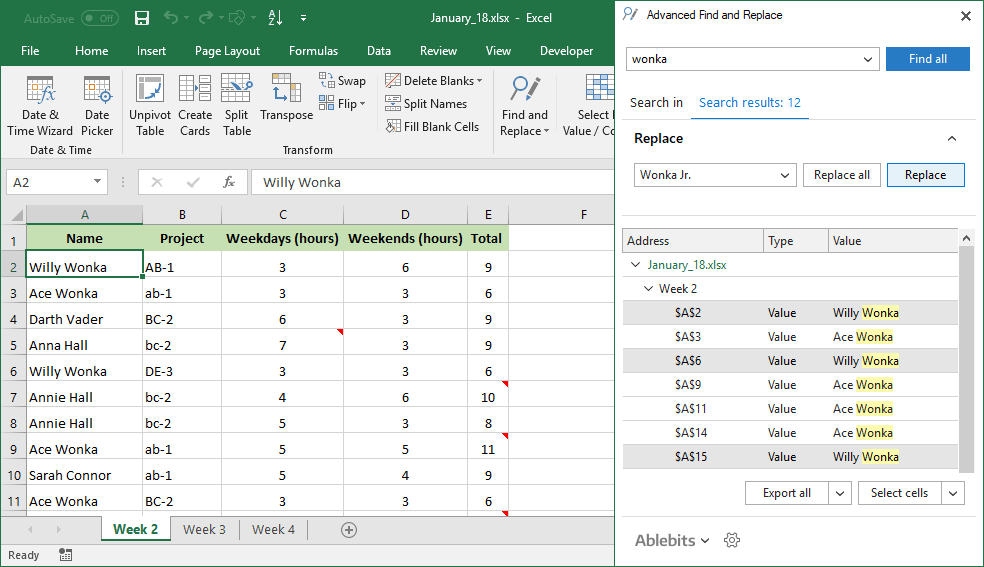Image resolution: width=984 pixels, height=567 pixels.
Task: Open the Delete Blanks dropdown
Action: 434,80
